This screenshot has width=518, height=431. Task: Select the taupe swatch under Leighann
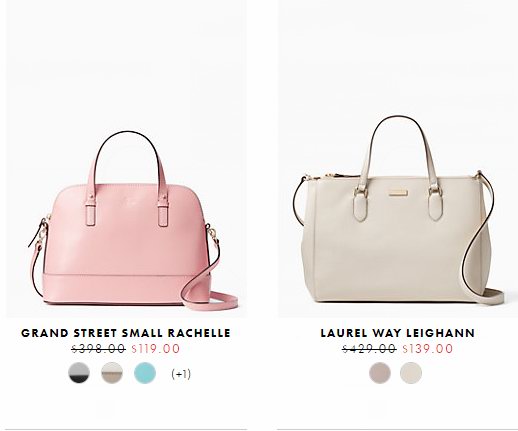tap(380, 373)
